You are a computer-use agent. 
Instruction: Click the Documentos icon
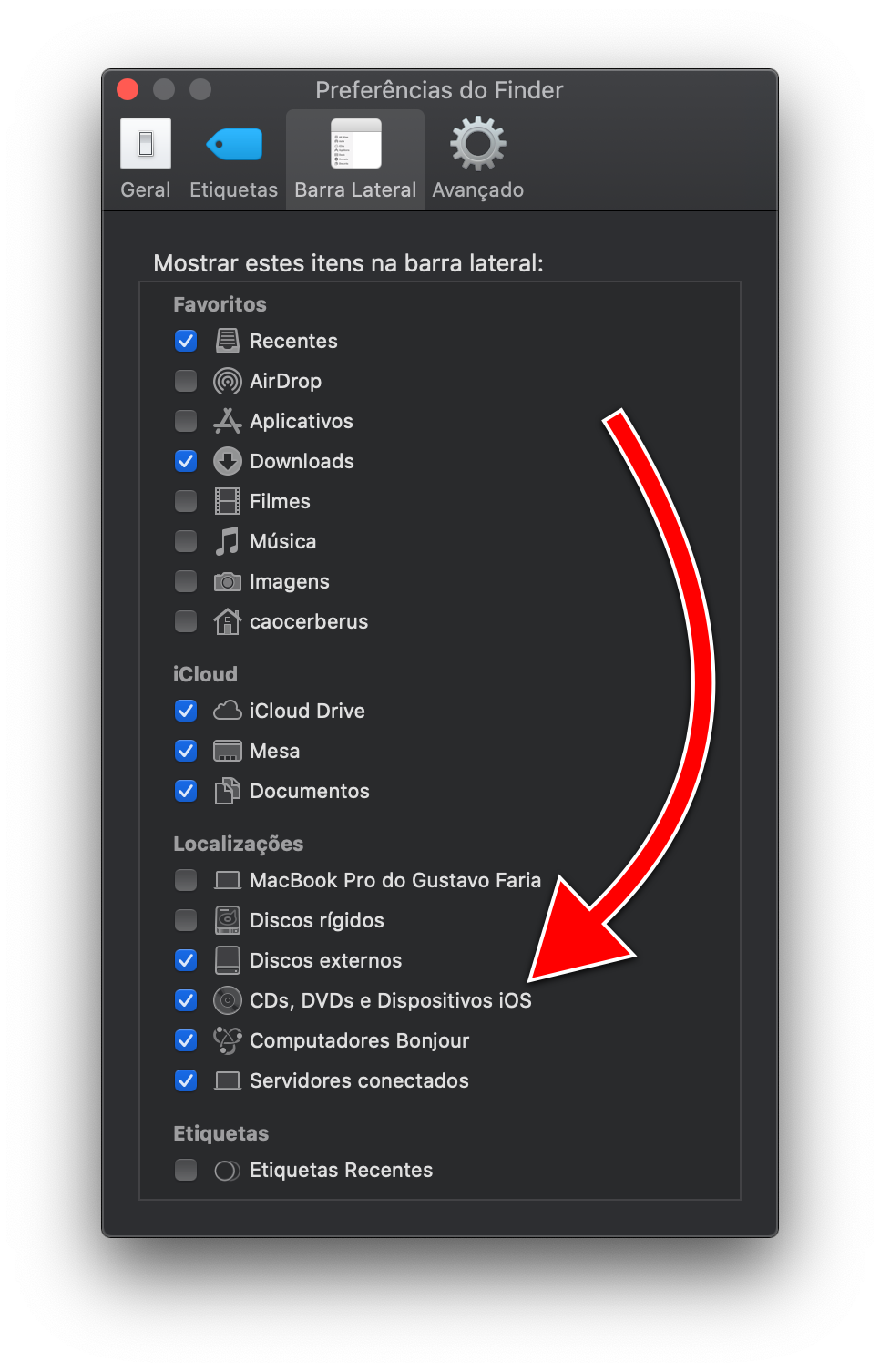(x=227, y=791)
